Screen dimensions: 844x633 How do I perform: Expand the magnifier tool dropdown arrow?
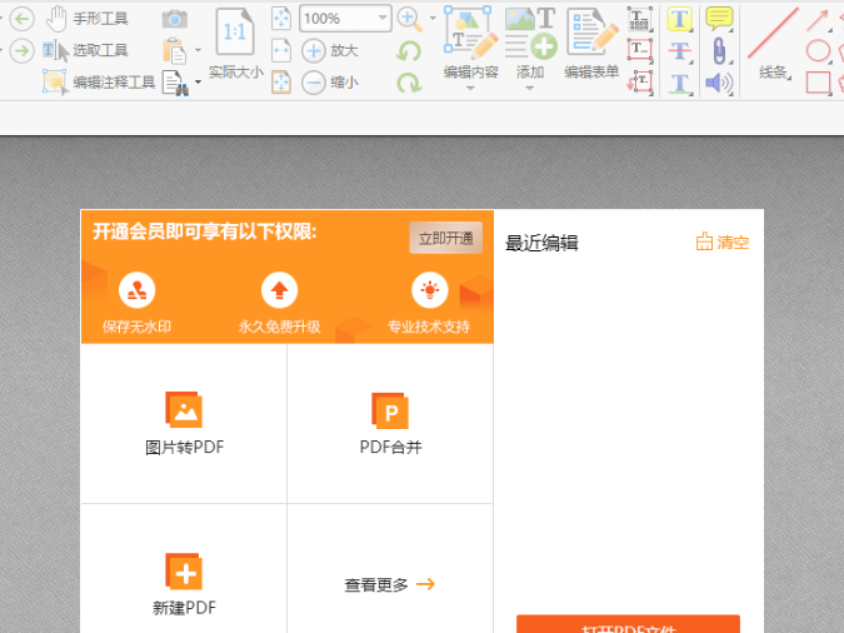pyautogui.click(x=433, y=18)
